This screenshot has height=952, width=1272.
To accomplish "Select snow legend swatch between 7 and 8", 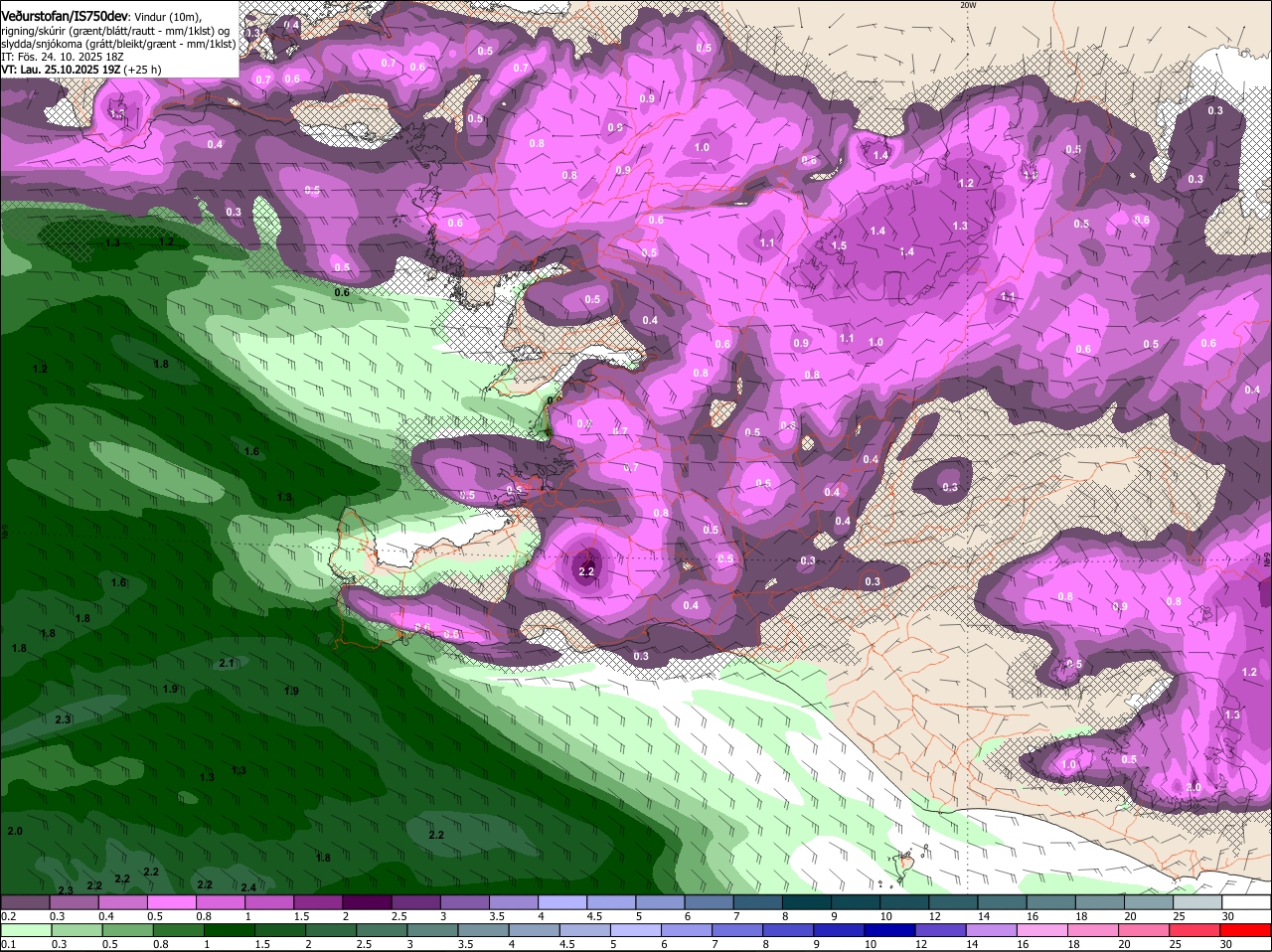I will [759, 902].
